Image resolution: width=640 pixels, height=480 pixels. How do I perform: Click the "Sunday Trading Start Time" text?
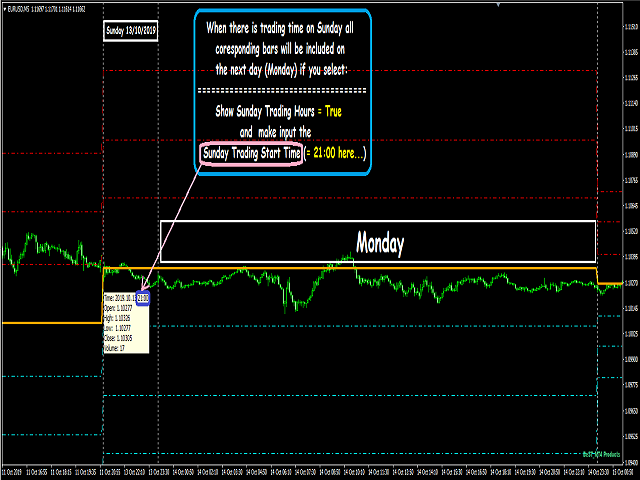tap(251, 153)
